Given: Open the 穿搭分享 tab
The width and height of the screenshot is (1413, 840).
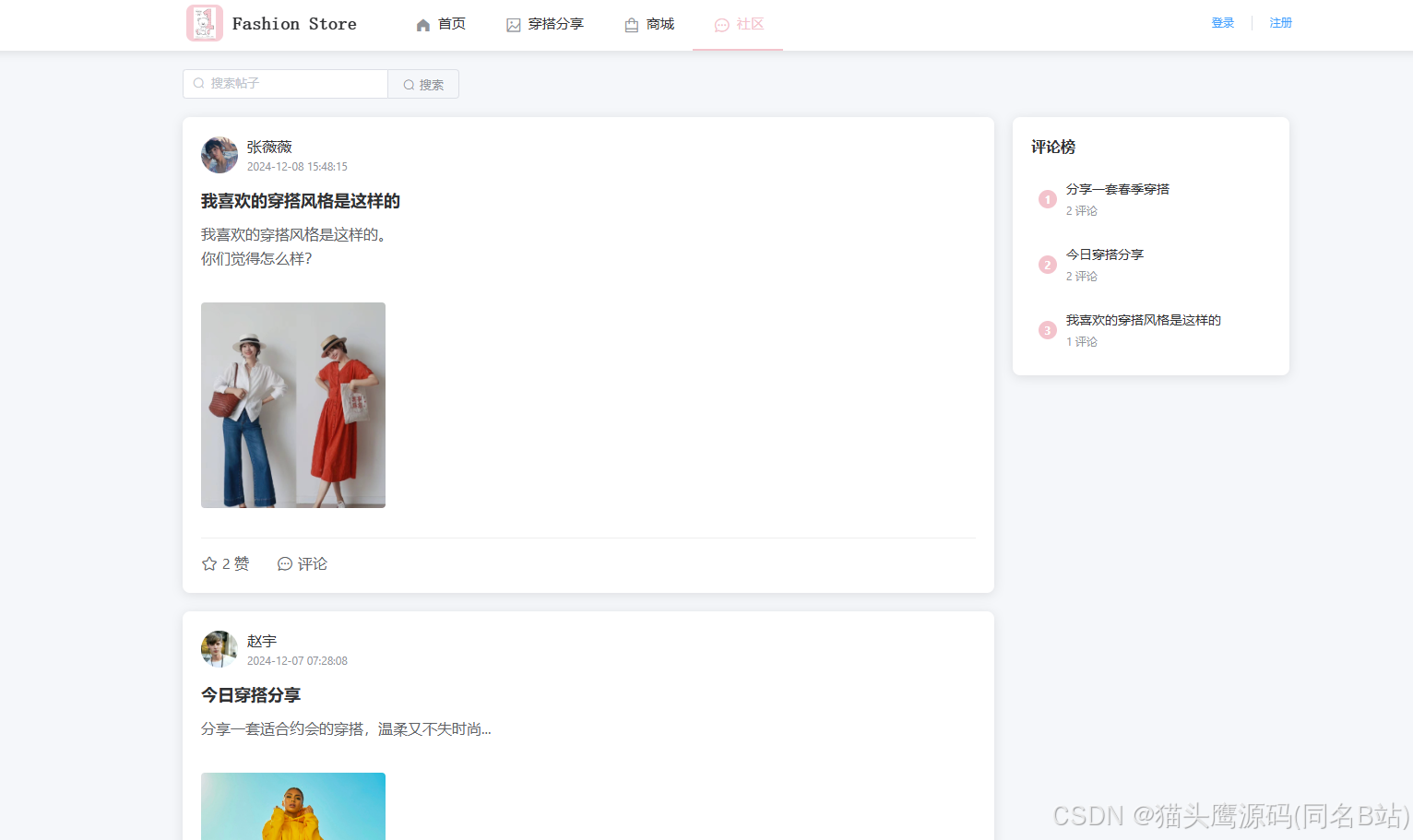Looking at the screenshot, I should (545, 24).
